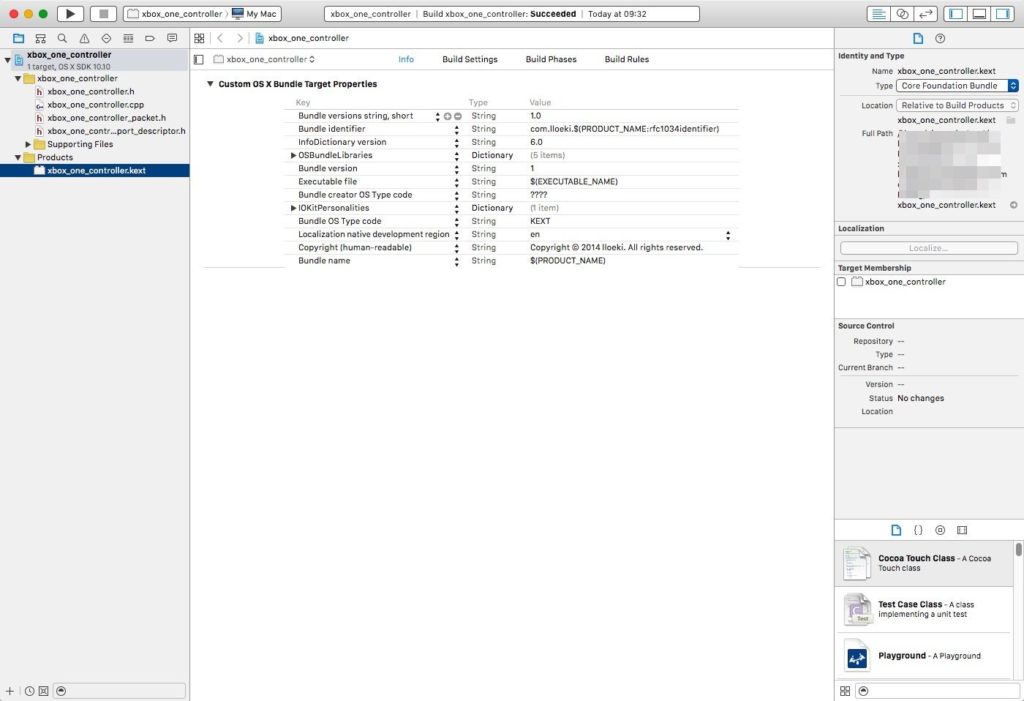Switch to the Build Settings tab

pos(470,59)
